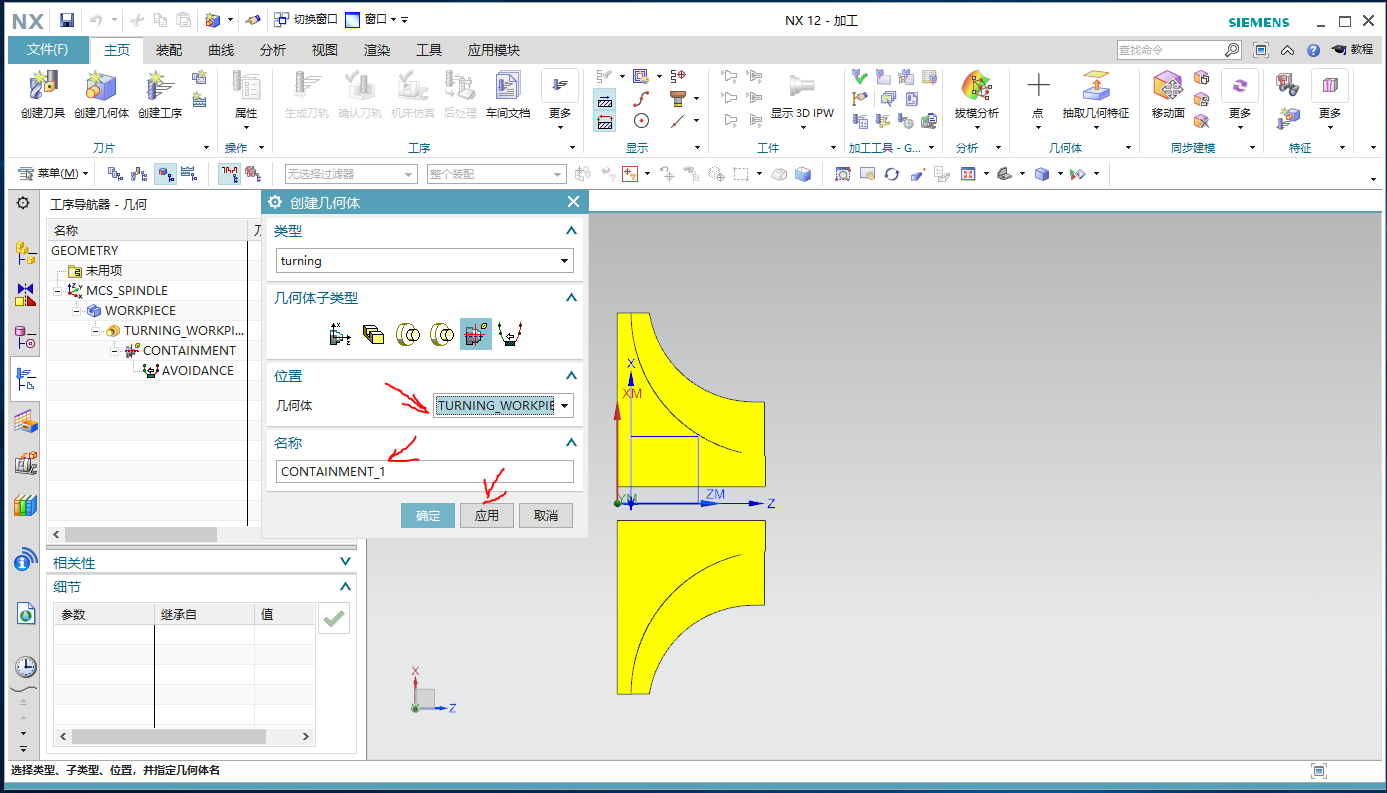
Task: Select the Move Face (移动面) tool
Action: pyautogui.click(x=1168, y=96)
